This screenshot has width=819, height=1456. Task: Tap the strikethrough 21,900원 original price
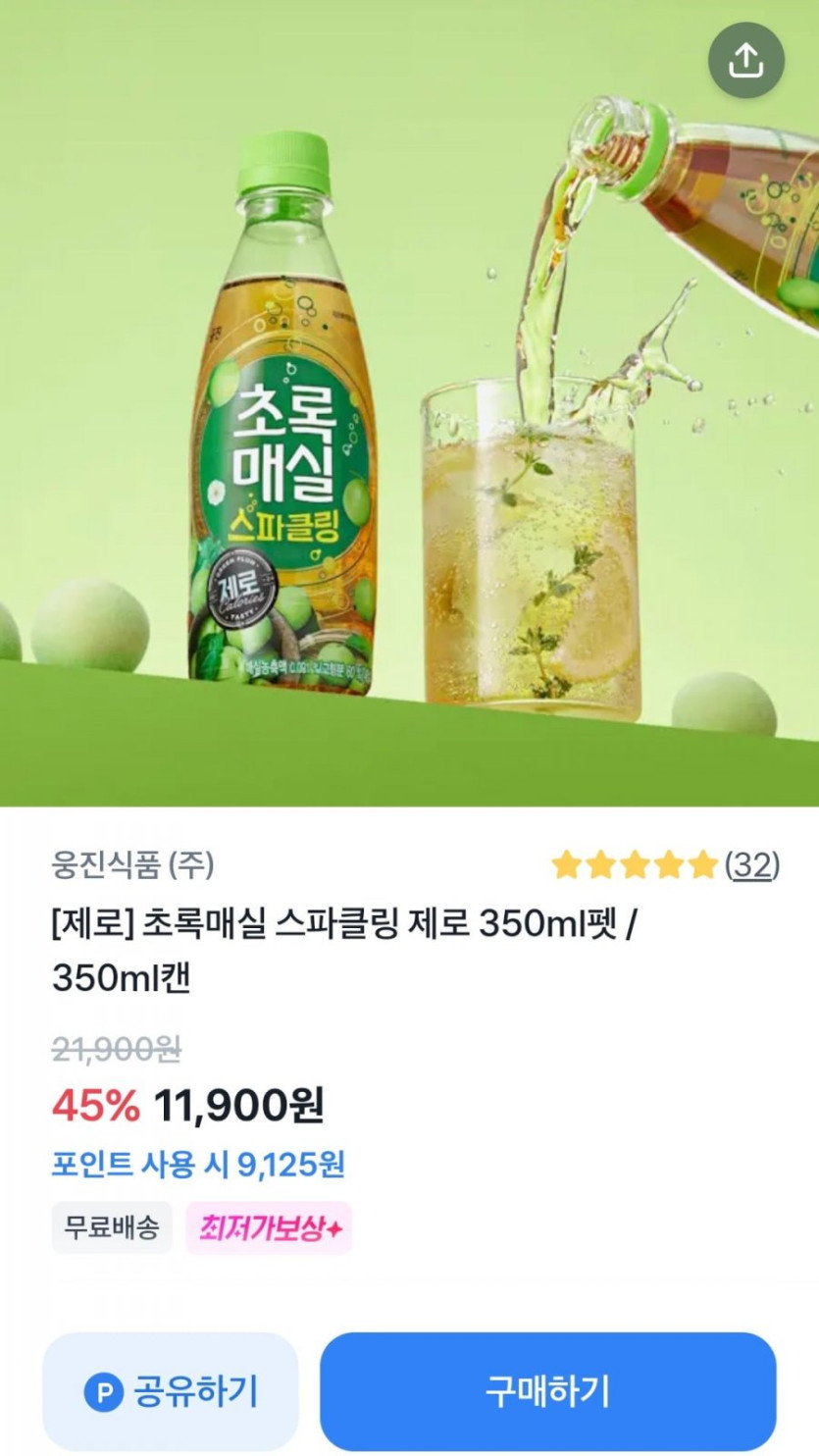point(117,1050)
